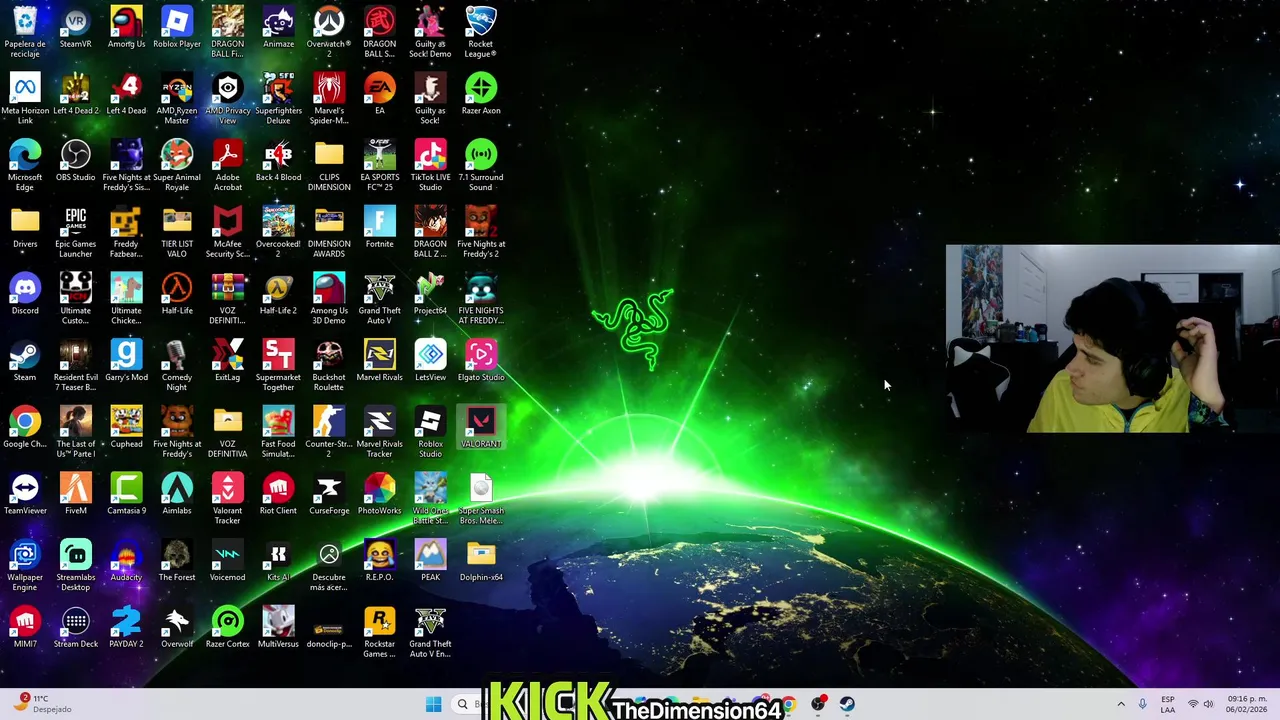Launch CurseForge
Screen dimensions: 1280x720
pyautogui.click(x=329, y=495)
